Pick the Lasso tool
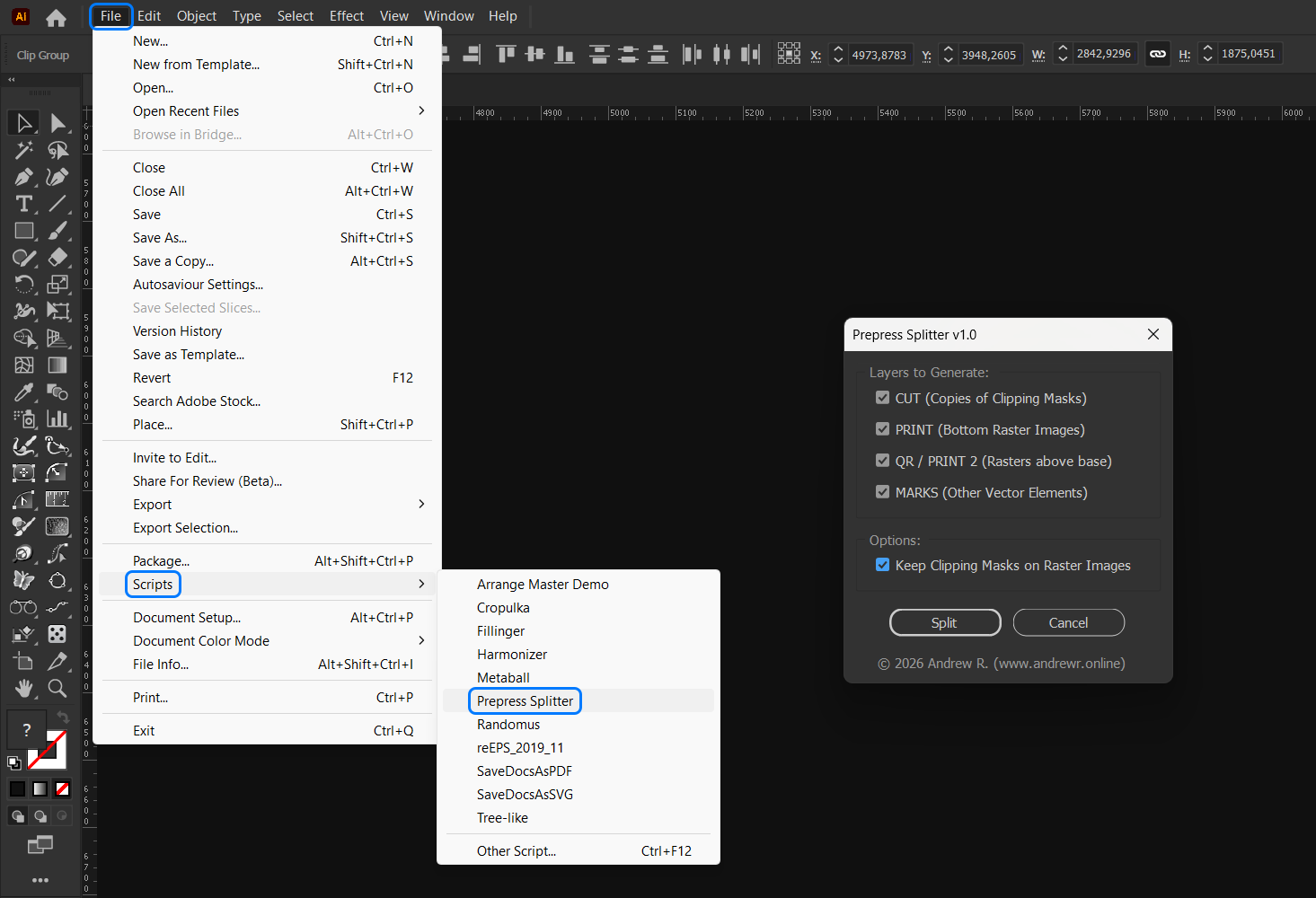This screenshot has height=898, width=1316. pos(57,150)
